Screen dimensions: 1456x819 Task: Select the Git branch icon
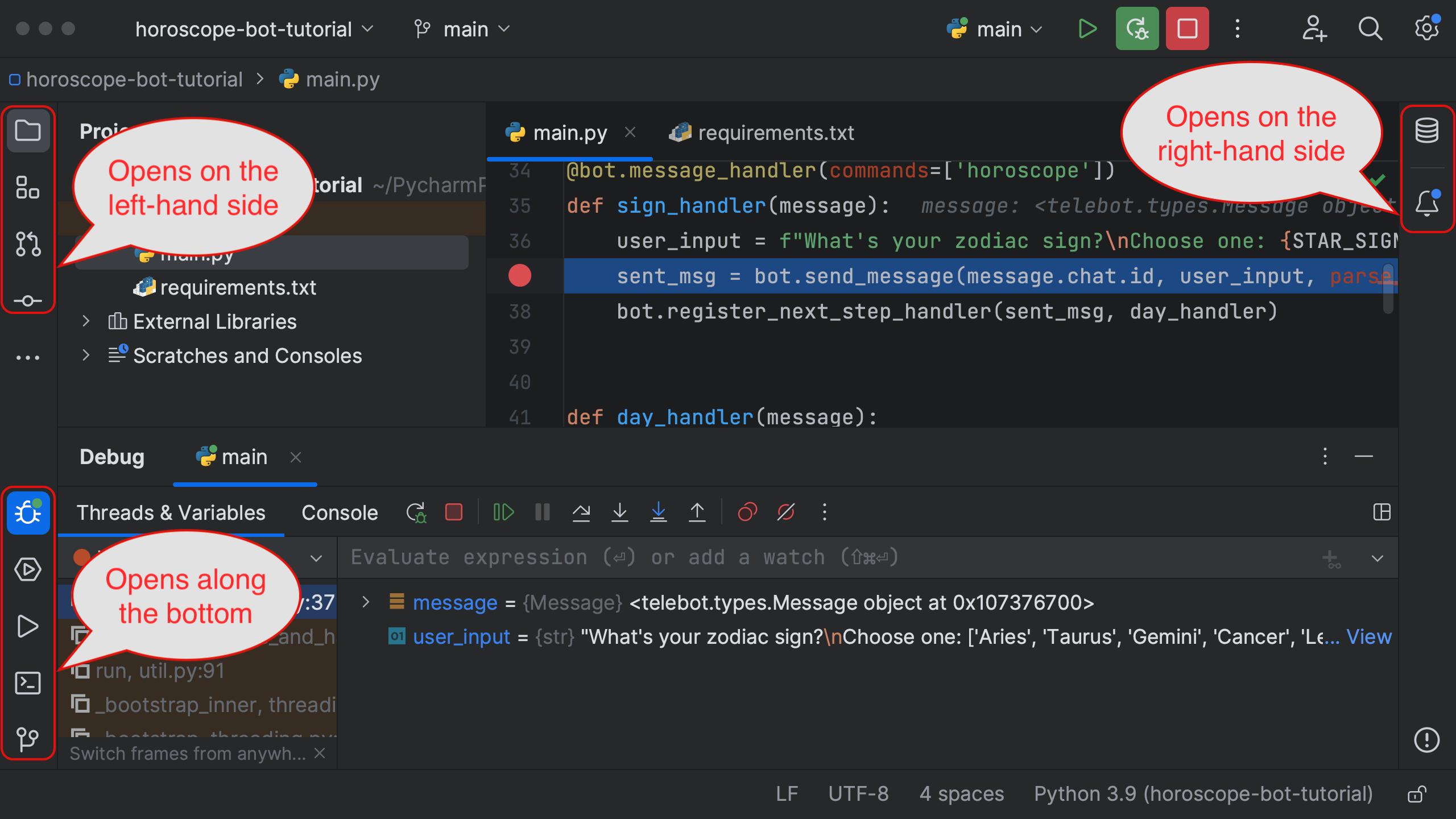click(x=421, y=29)
